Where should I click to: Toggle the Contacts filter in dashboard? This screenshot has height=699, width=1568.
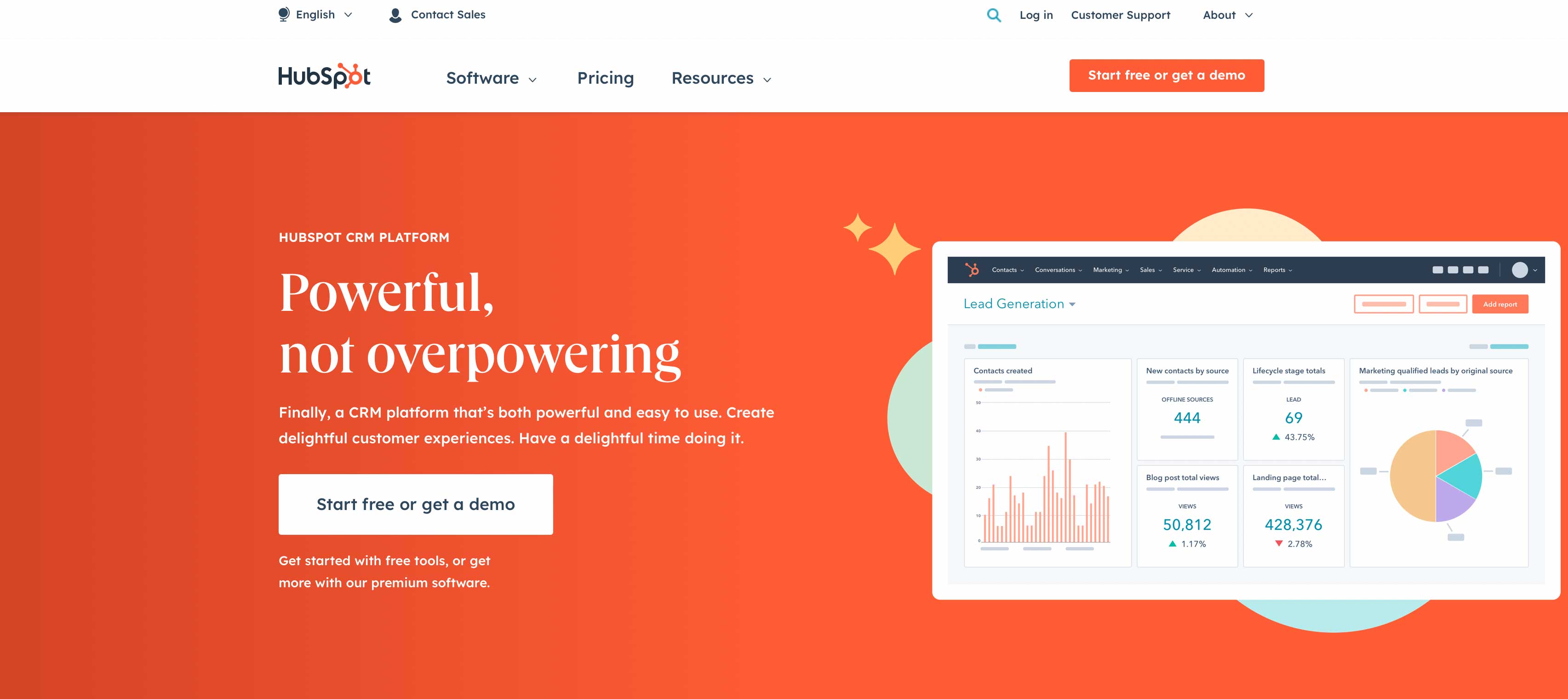1007,268
